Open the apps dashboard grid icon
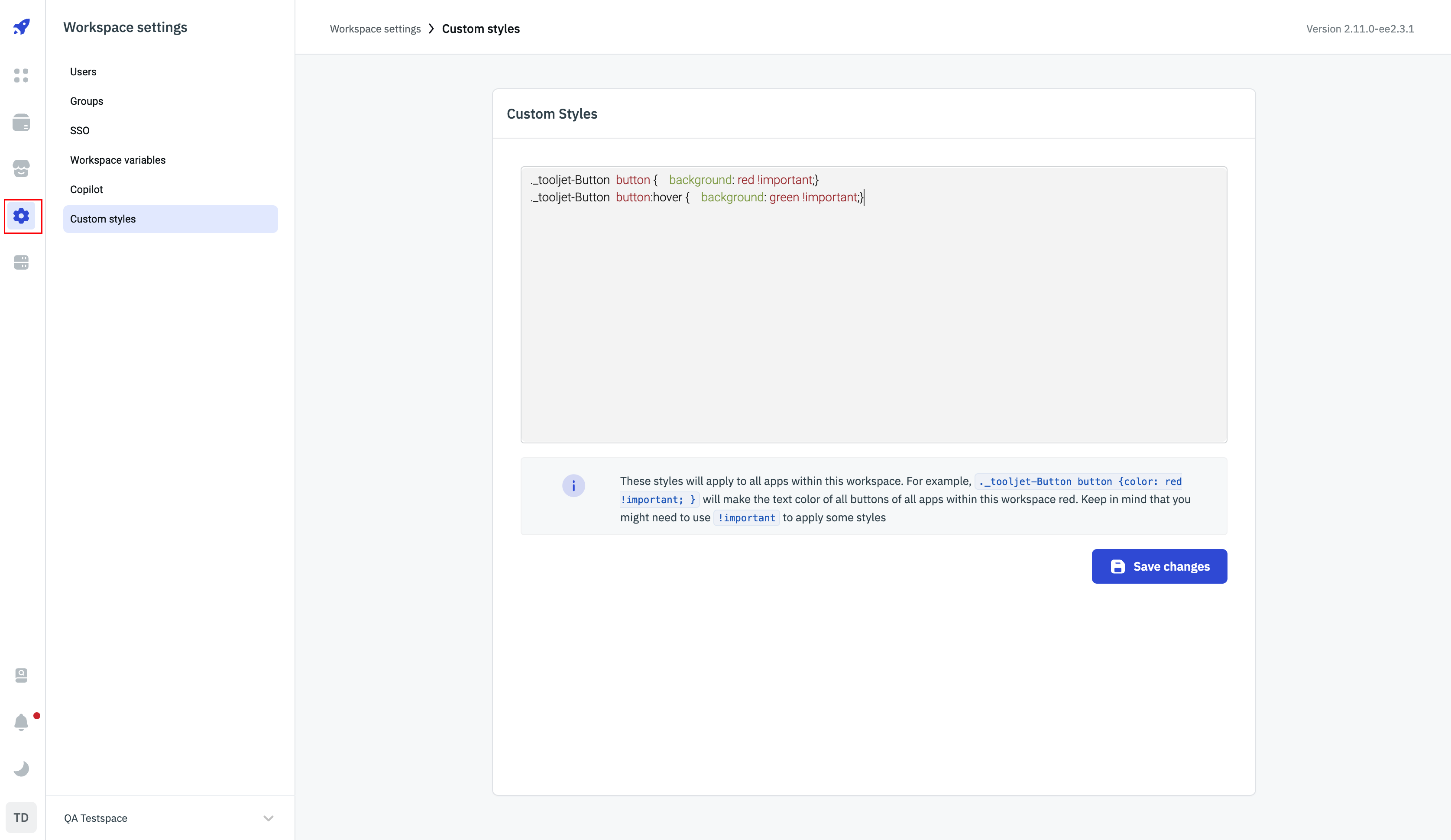This screenshot has width=1451, height=840. coord(21,75)
